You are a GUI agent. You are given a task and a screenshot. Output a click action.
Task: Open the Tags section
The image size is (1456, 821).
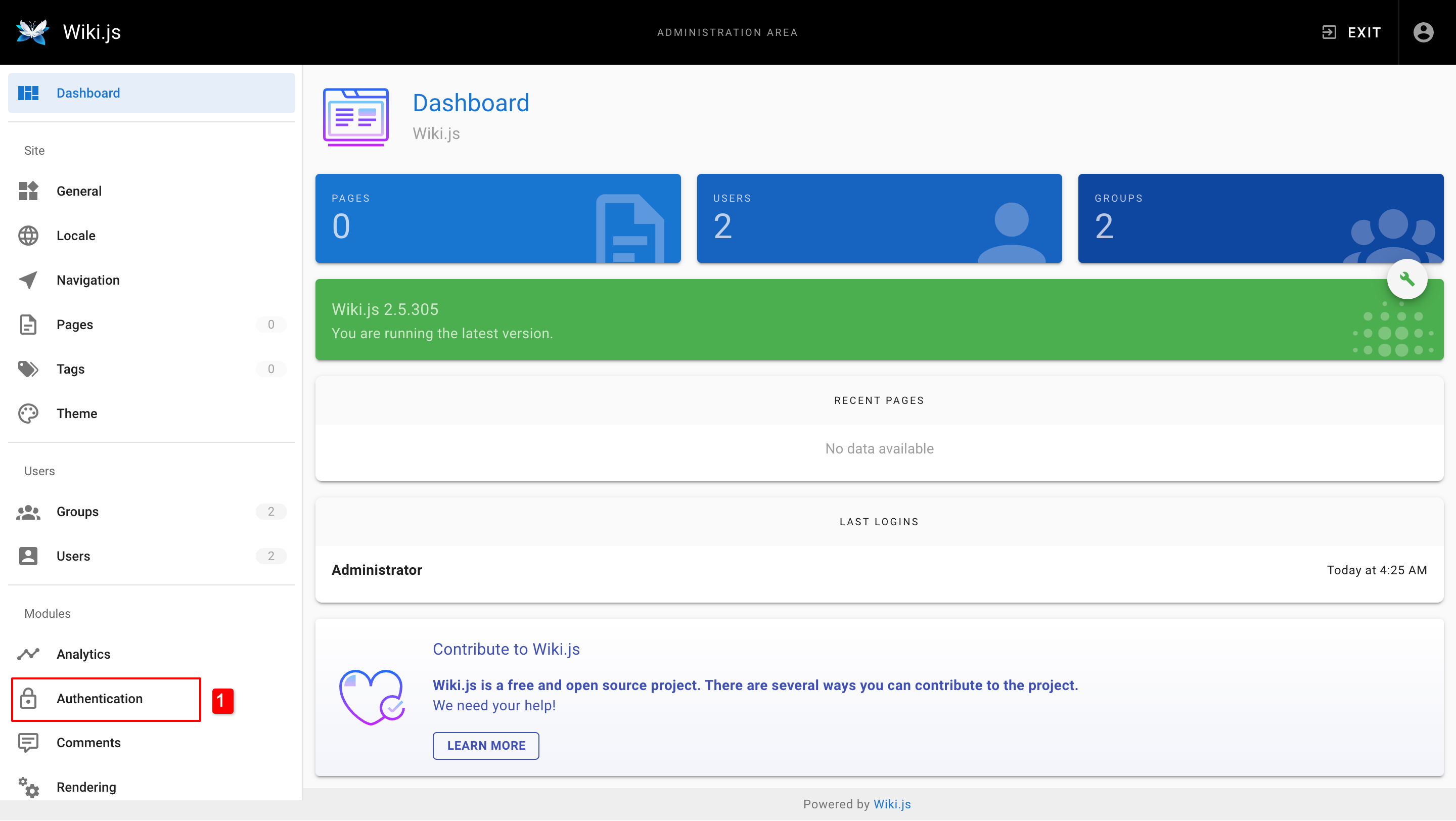(x=70, y=369)
